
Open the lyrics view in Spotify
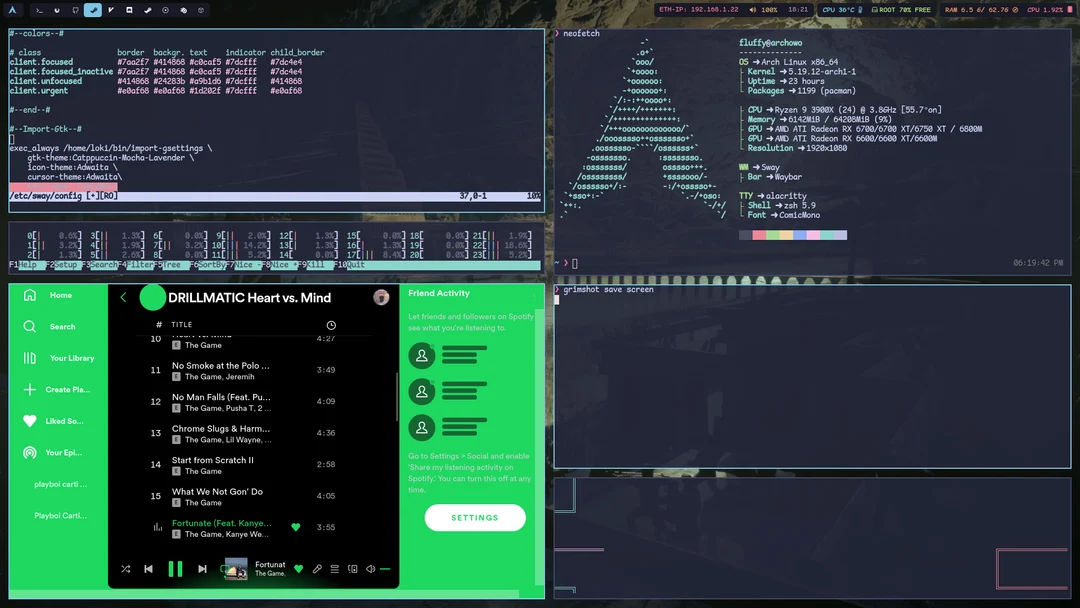click(317, 568)
